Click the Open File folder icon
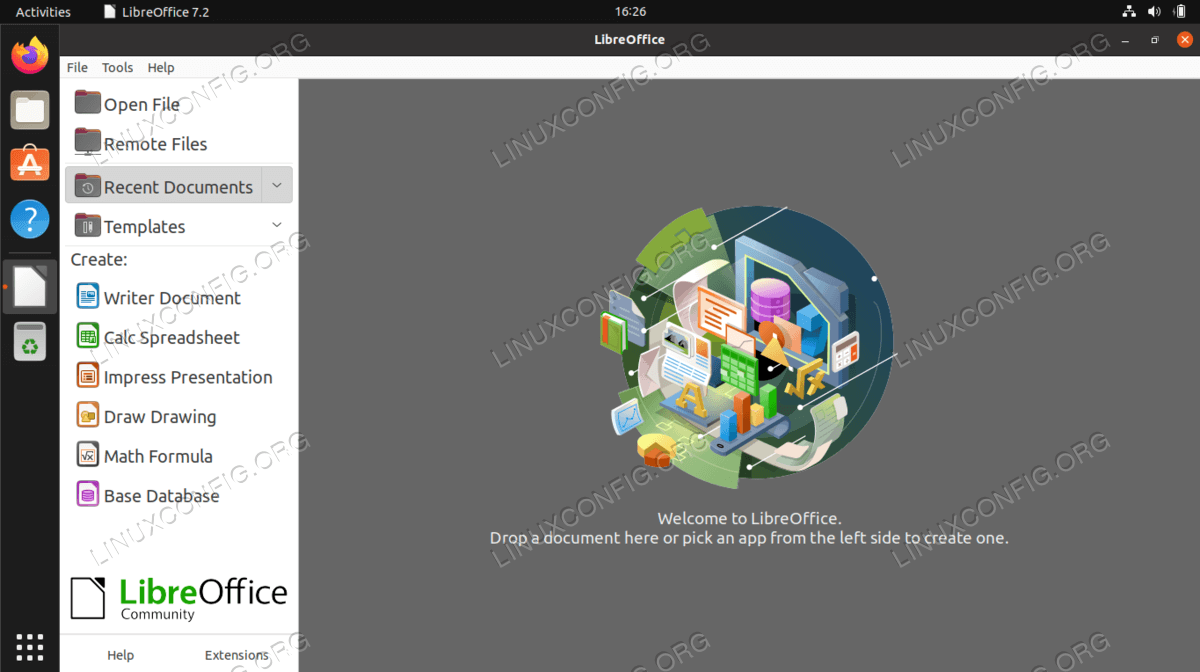 (88, 103)
